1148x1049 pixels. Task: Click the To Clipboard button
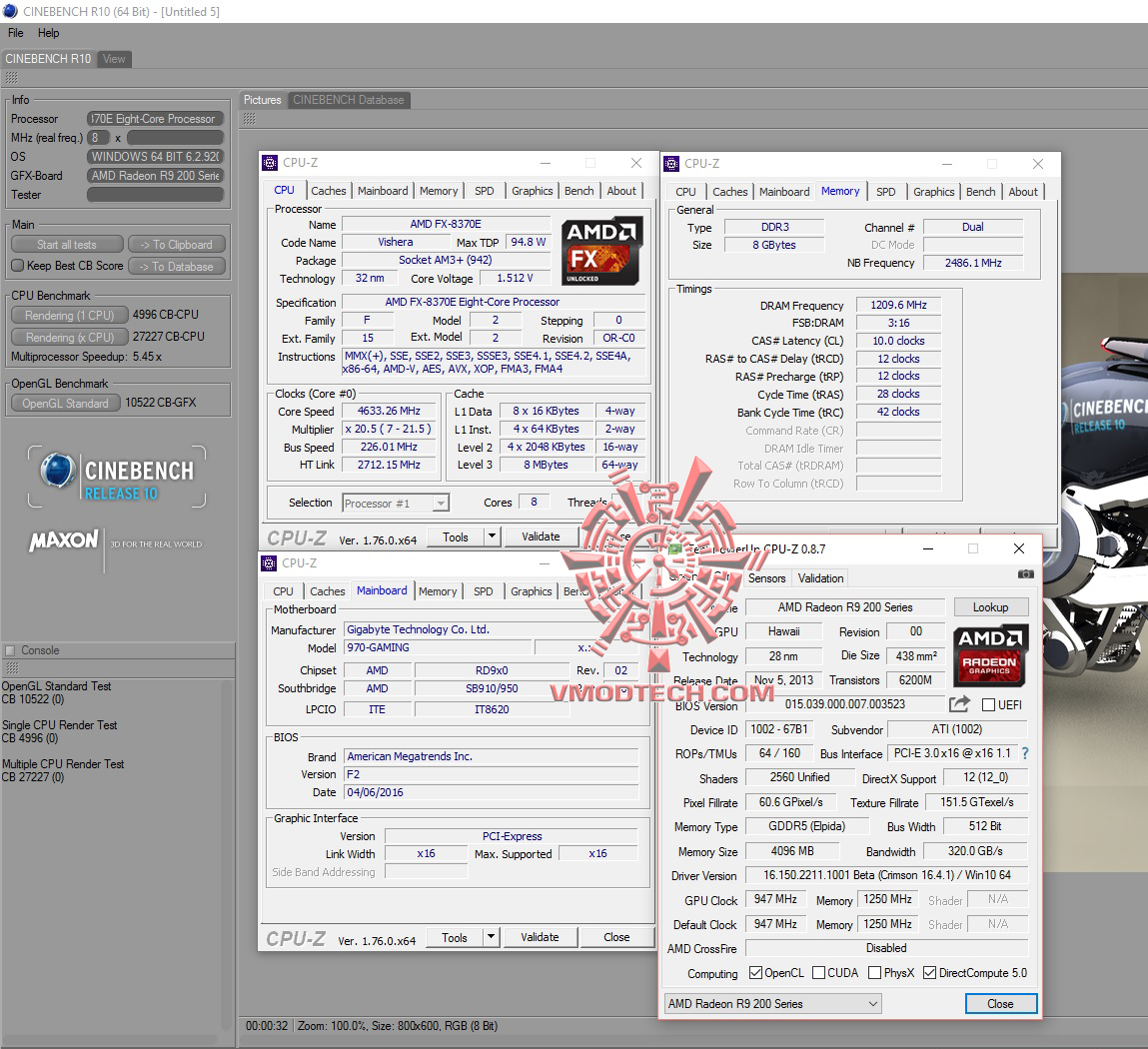tap(177, 245)
